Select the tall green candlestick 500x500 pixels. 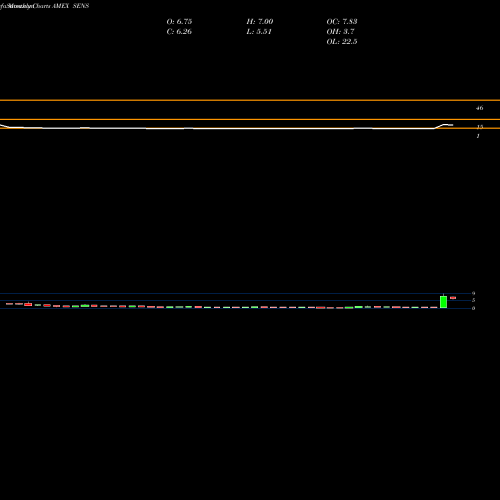click(443, 302)
